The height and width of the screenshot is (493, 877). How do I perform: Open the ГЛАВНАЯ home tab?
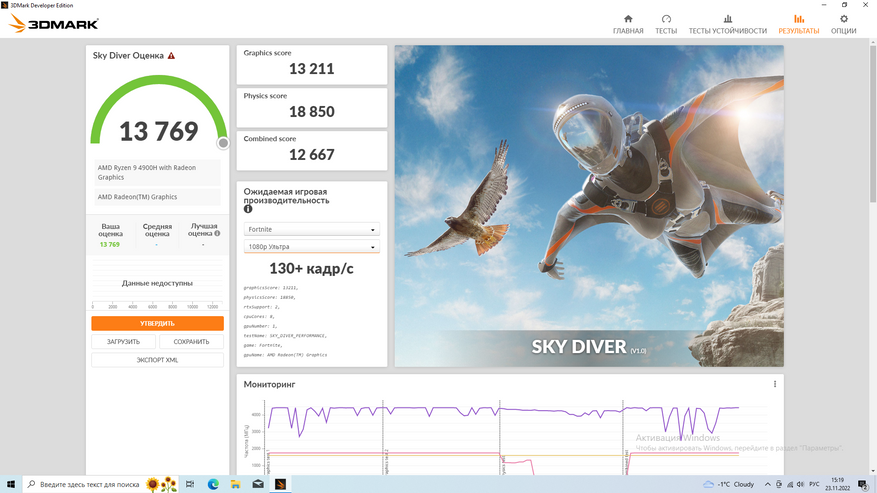pos(628,25)
